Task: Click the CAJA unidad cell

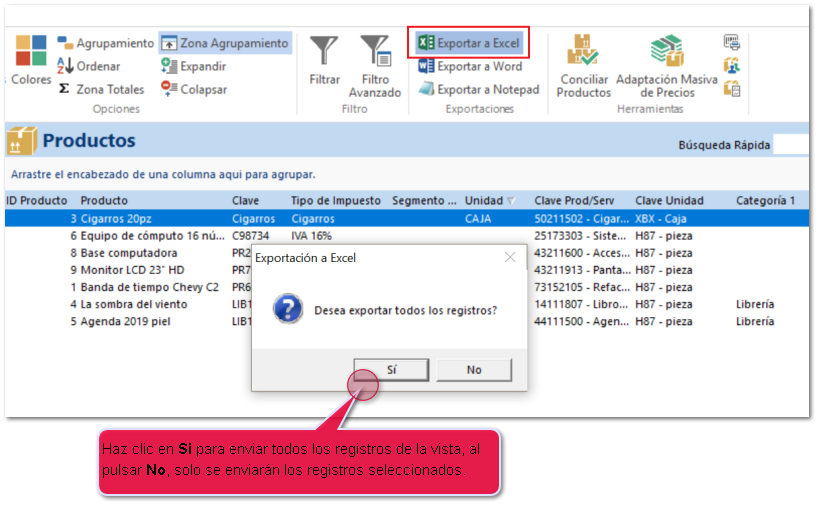Action: coord(478,218)
